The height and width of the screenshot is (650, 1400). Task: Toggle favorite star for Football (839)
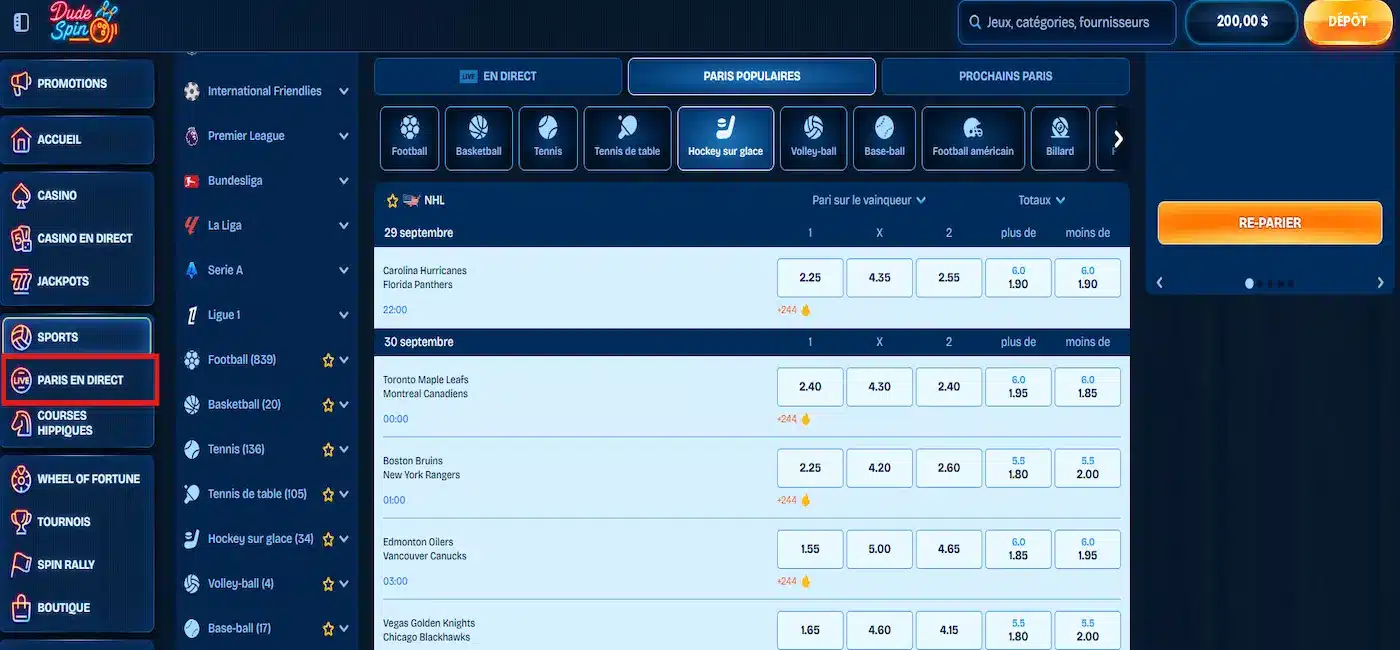(327, 360)
